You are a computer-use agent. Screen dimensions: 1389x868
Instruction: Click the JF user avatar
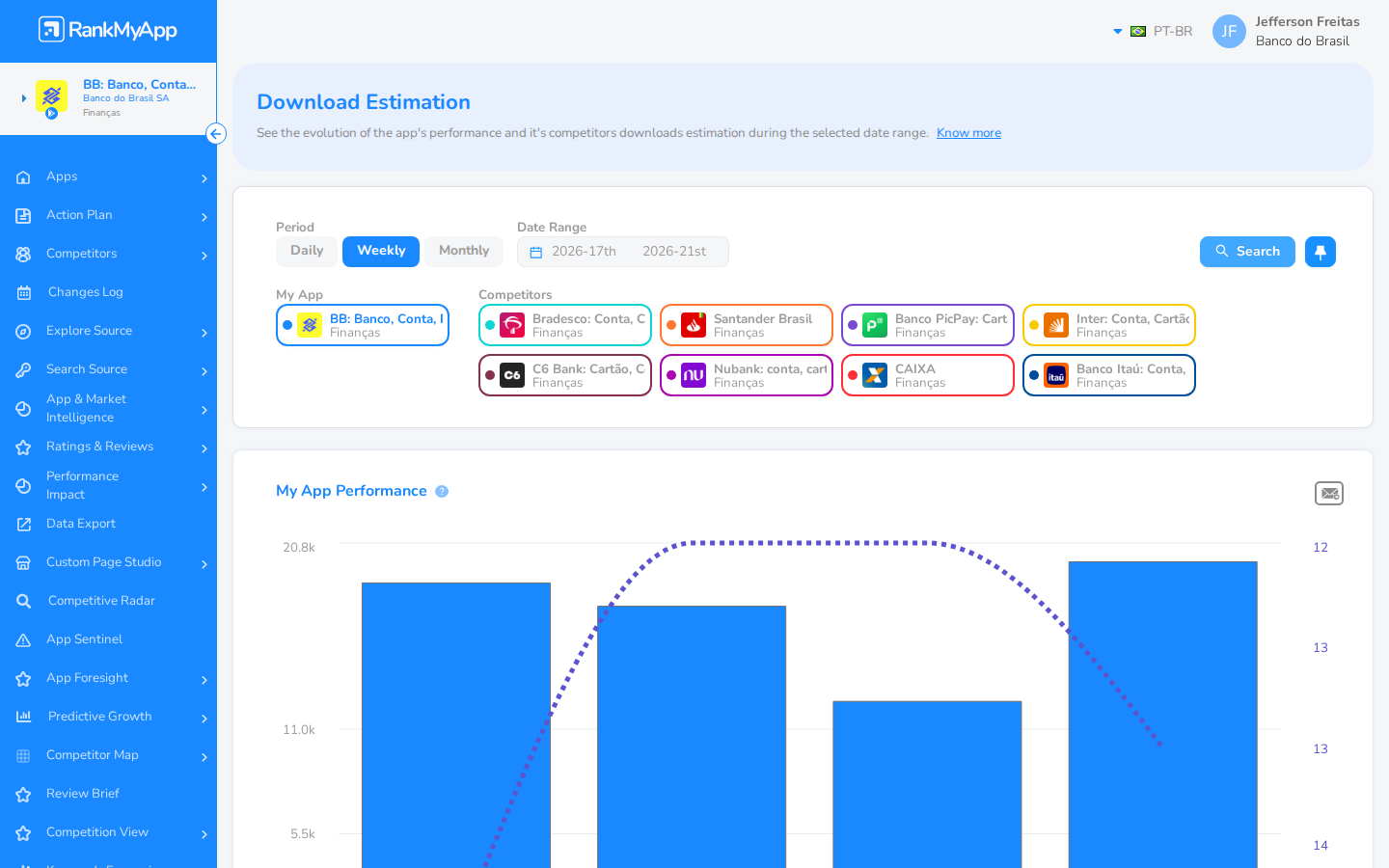1229,31
